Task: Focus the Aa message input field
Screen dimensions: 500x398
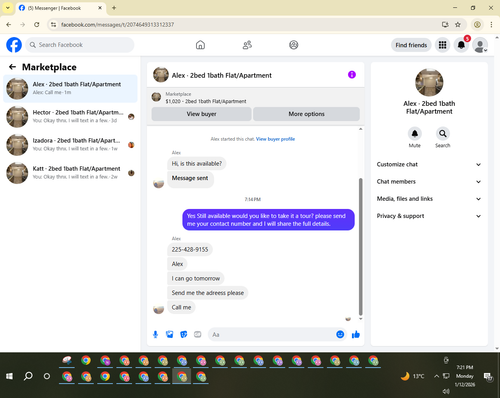Action: click(x=272, y=334)
